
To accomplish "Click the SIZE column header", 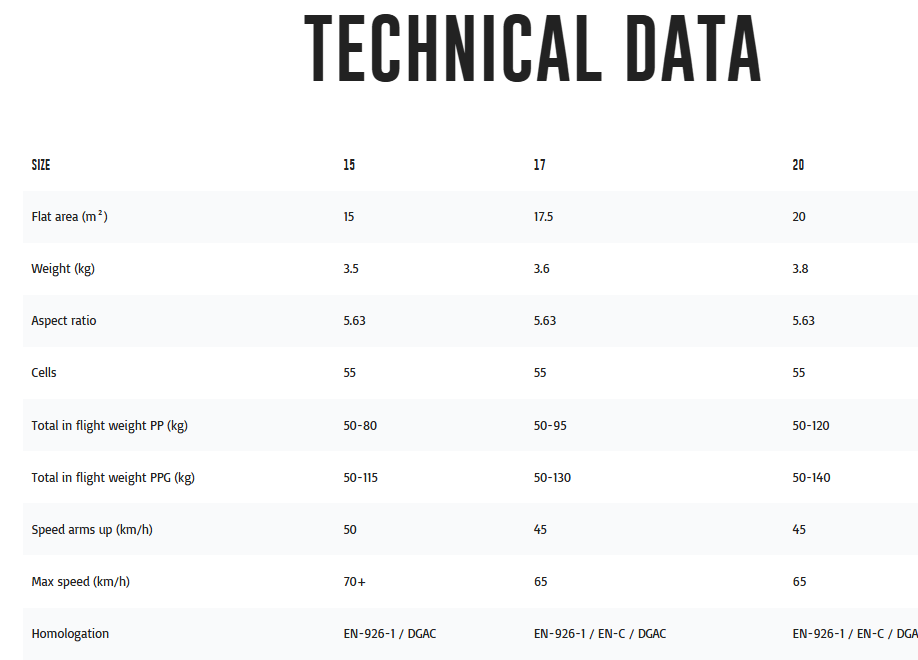I will (41, 165).
